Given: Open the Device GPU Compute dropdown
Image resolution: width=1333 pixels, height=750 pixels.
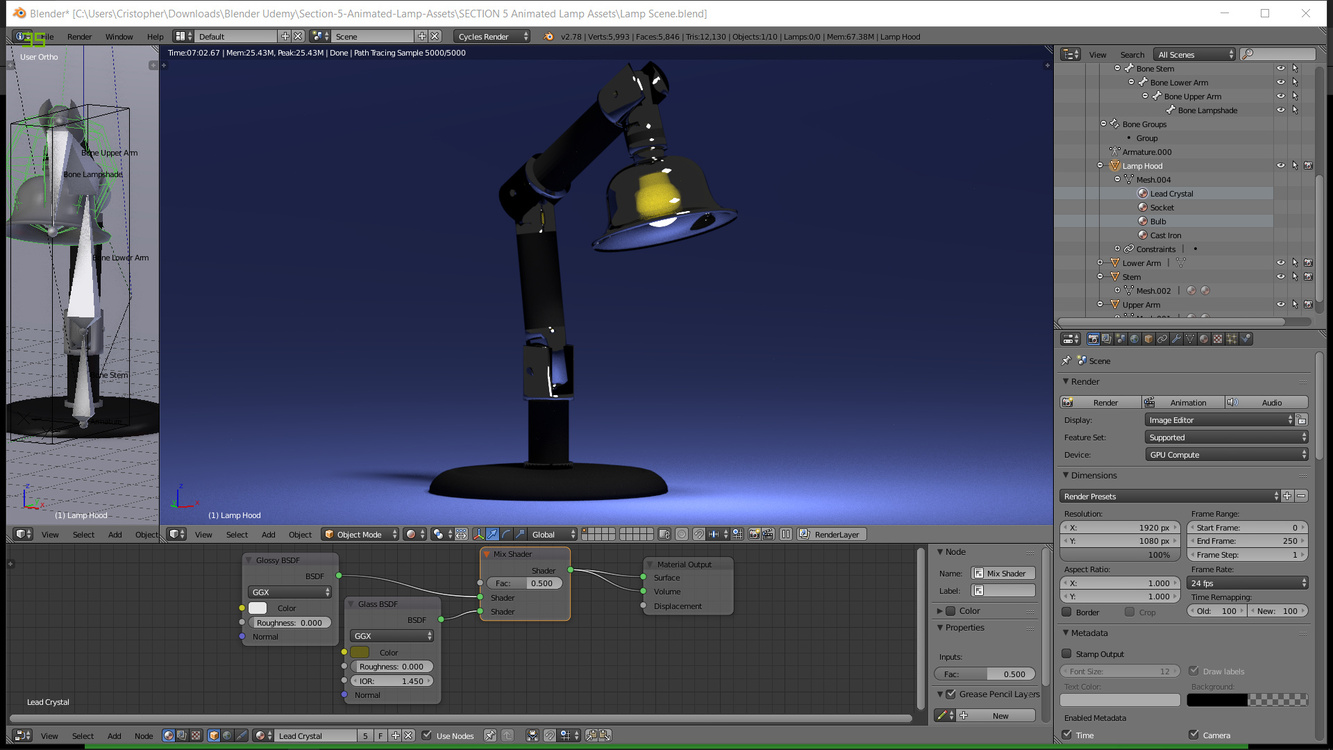Looking at the screenshot, I should click(1226, 455).
